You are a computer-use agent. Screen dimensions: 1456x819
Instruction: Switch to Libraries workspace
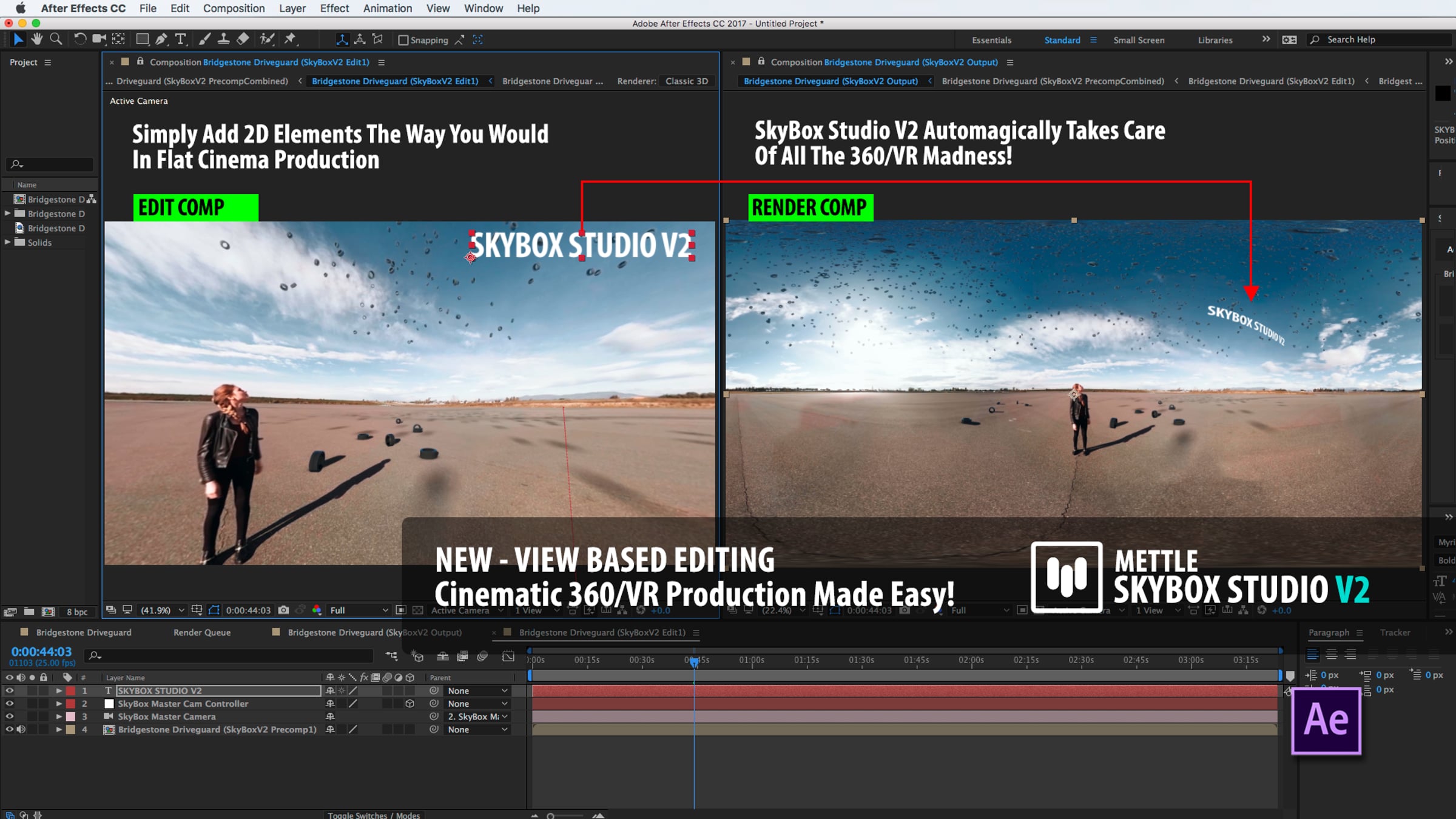point(1215,40)
